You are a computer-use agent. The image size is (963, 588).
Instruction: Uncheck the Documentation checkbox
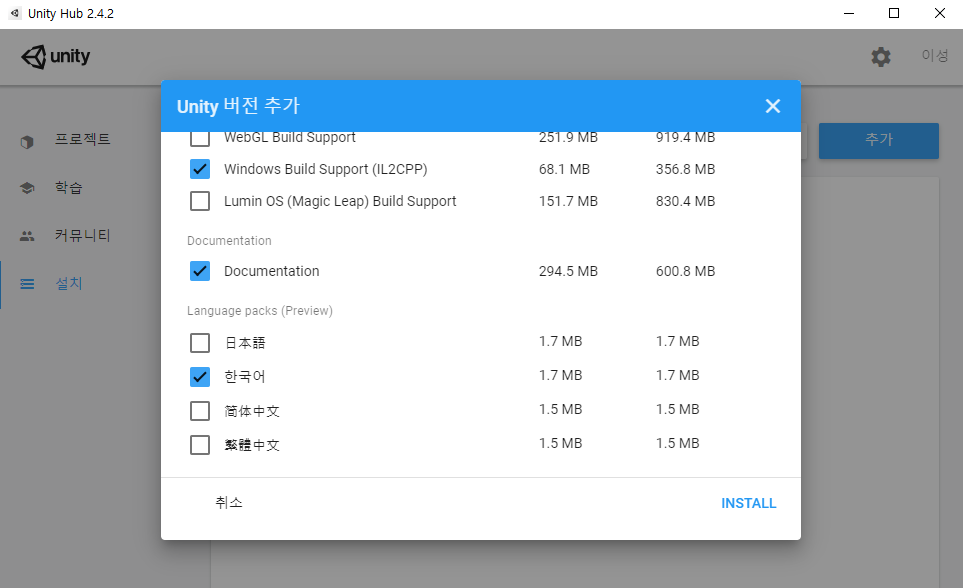pos(200,271)
